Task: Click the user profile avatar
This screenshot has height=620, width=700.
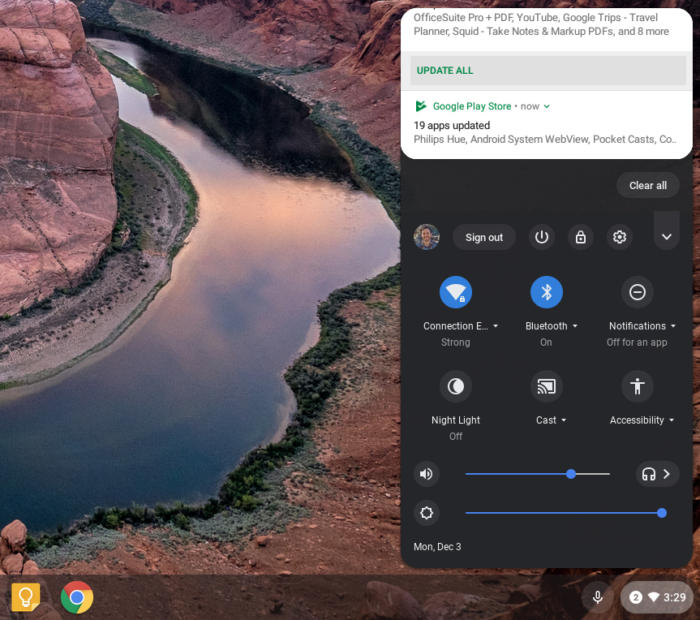Action: (426, 237)
